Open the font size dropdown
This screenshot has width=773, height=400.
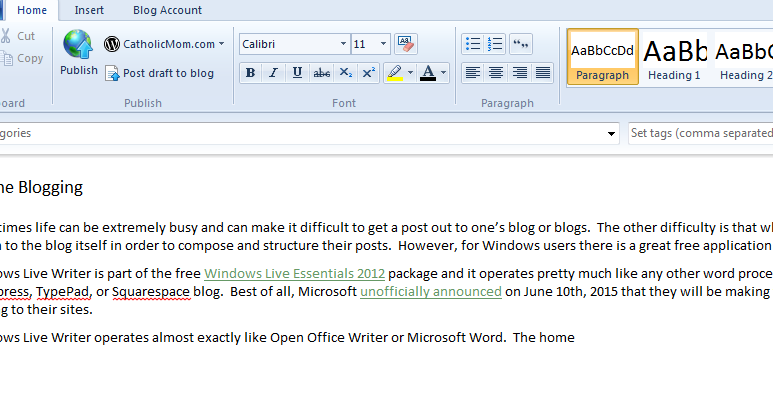385,44
